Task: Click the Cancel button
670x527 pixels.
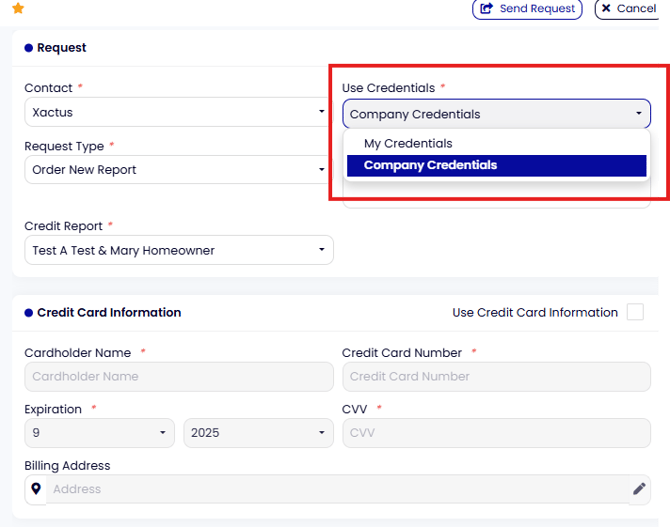Action: coord(628,9)
